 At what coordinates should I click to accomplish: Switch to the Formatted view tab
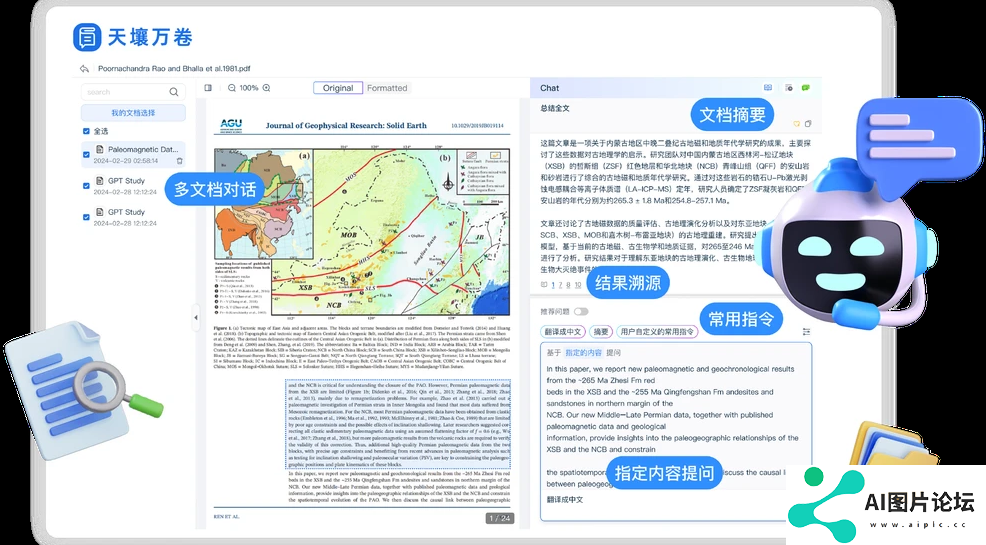(x=387, y=88)
